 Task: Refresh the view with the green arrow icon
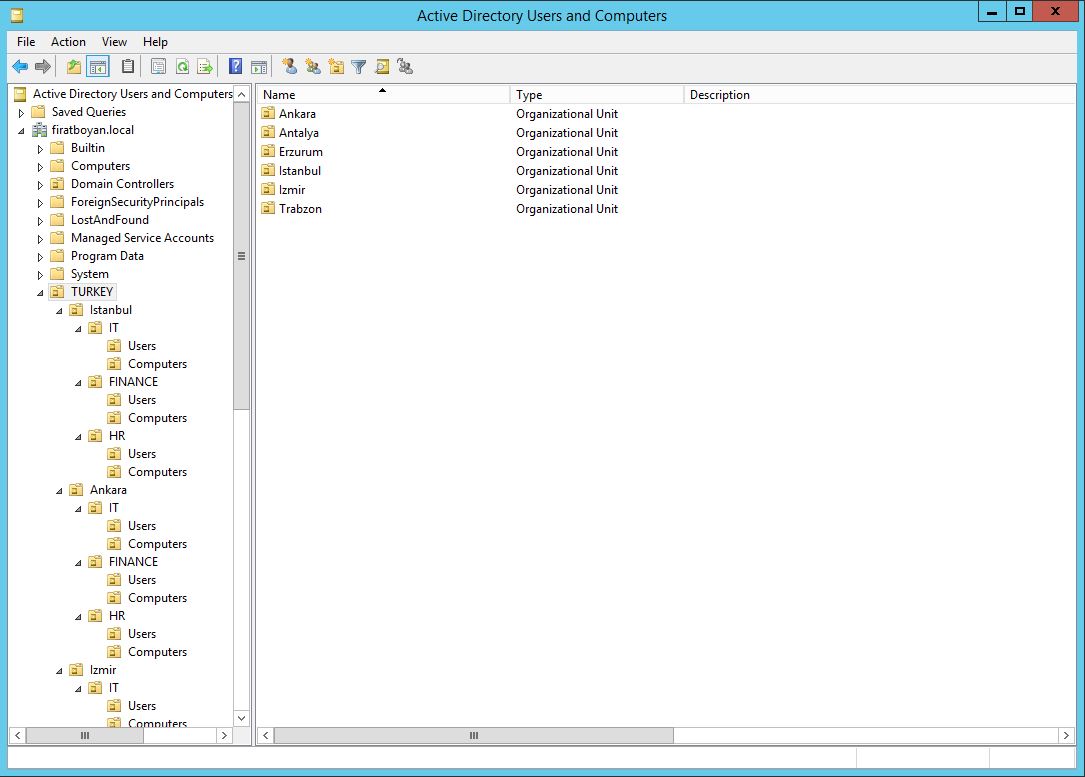pyautogui.click(x=183, y=66)
